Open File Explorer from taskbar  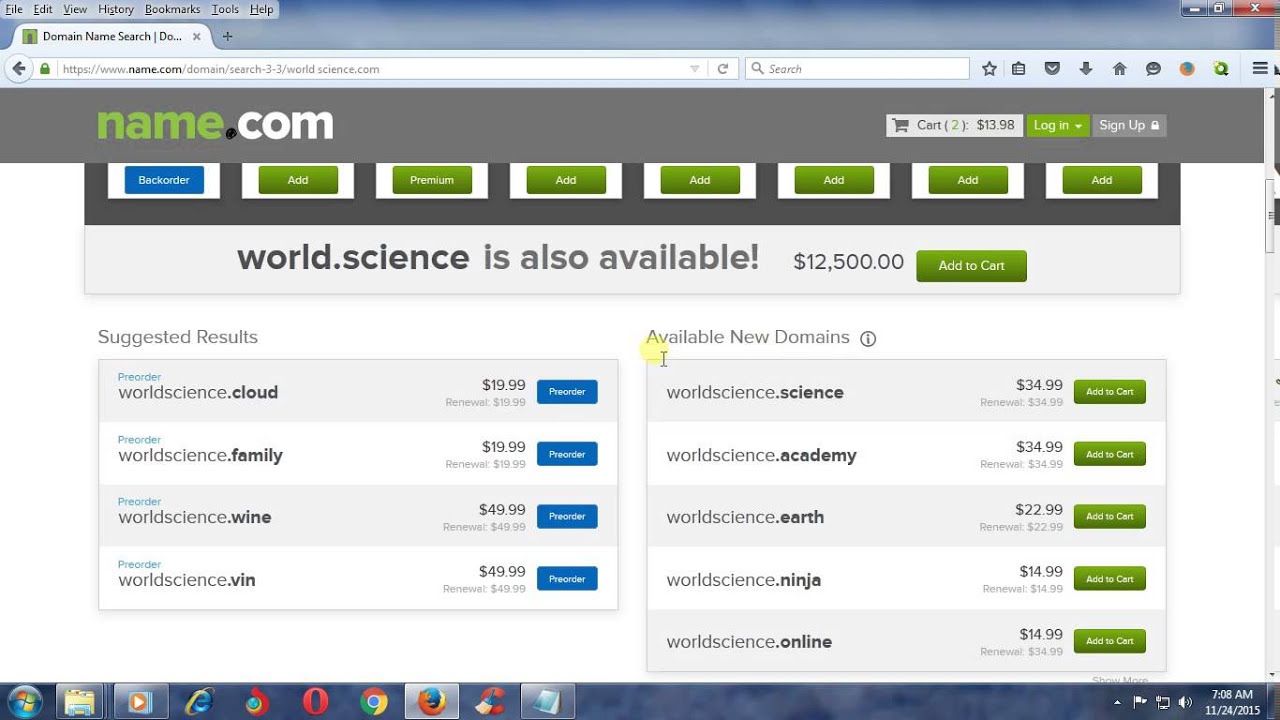(78, 702)
